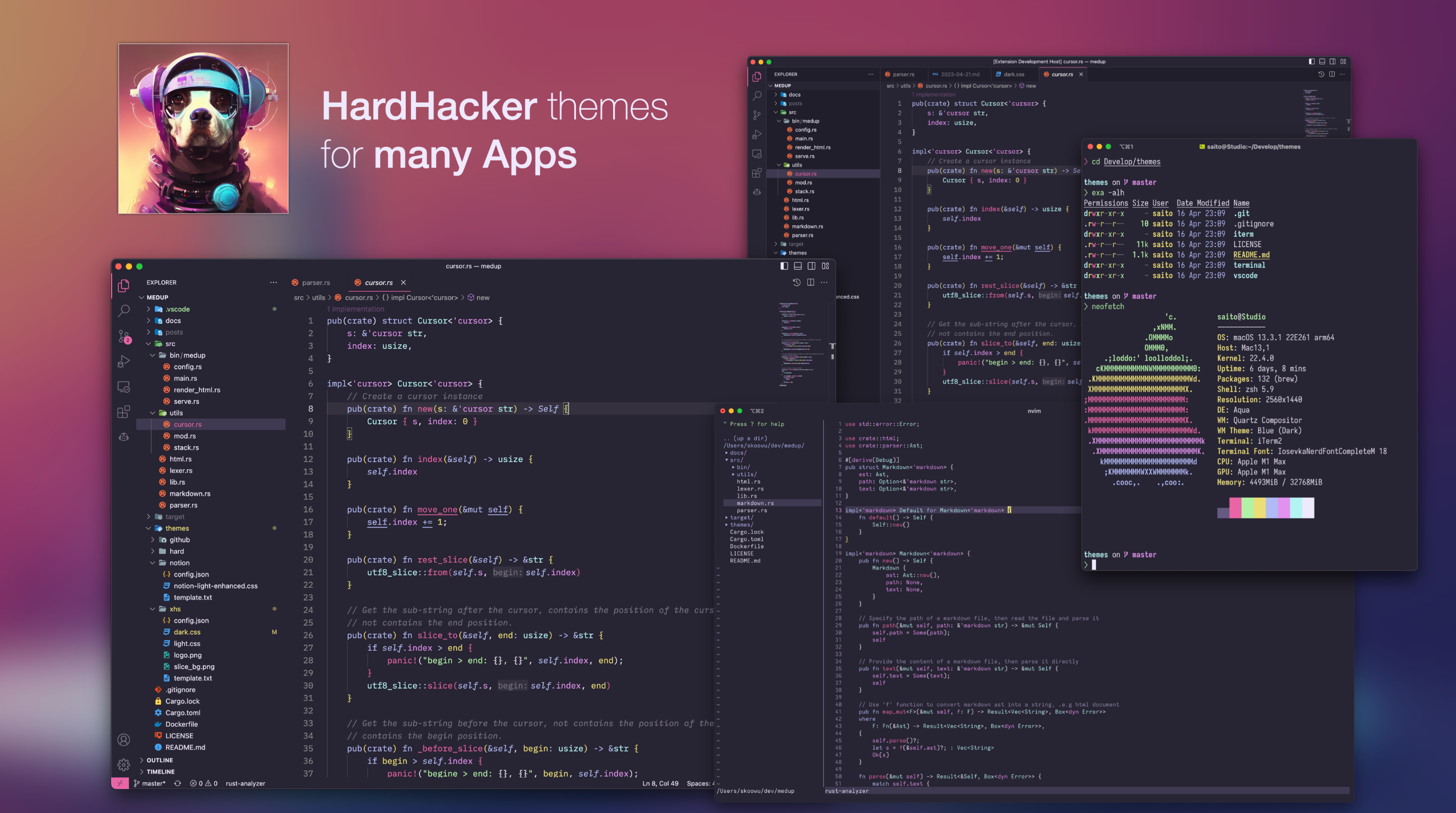Open Run and Debug in front VS Code window
The width and height of the screenshot is (1456, 813).
click(124, 362)
